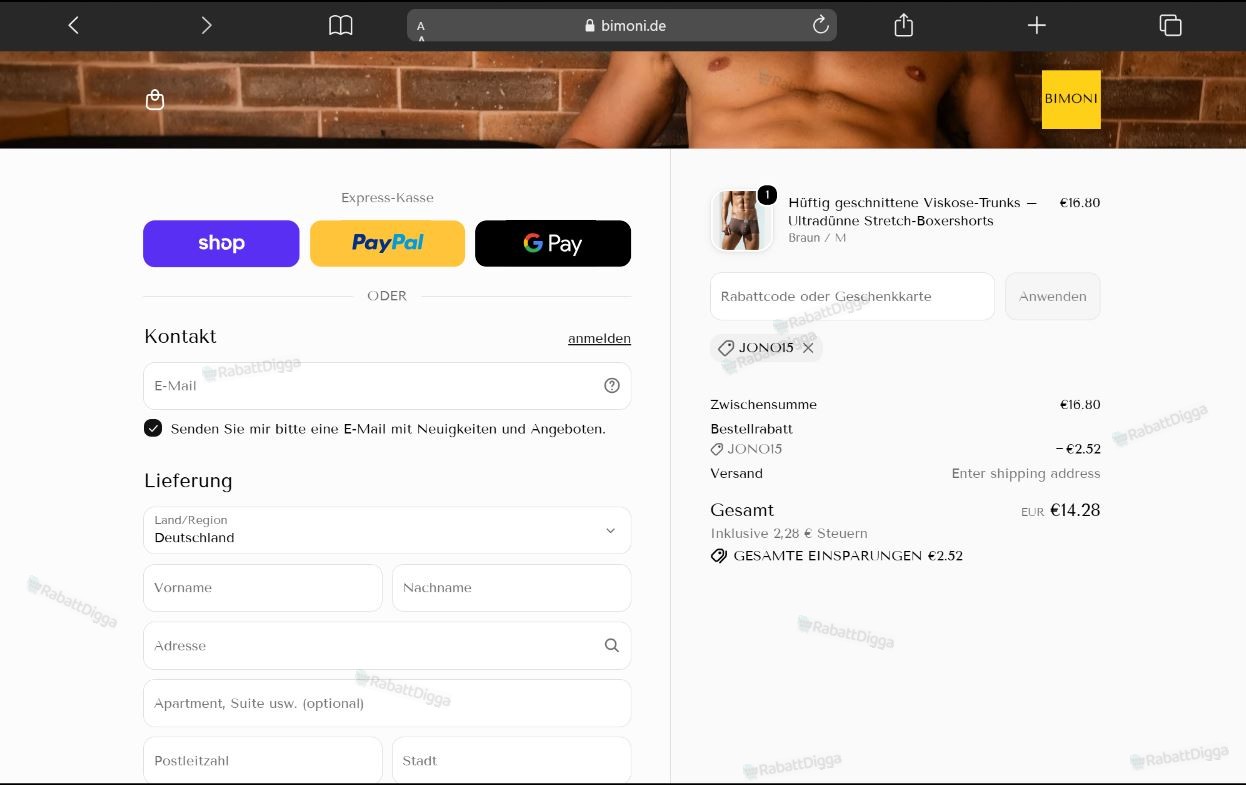
Task: Show all open tabs overview
Action: point(1170,25)
